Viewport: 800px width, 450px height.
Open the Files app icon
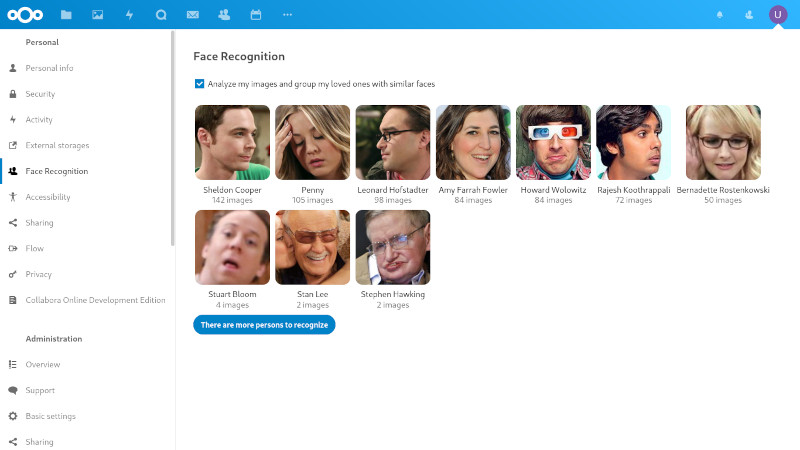point(66,15)
